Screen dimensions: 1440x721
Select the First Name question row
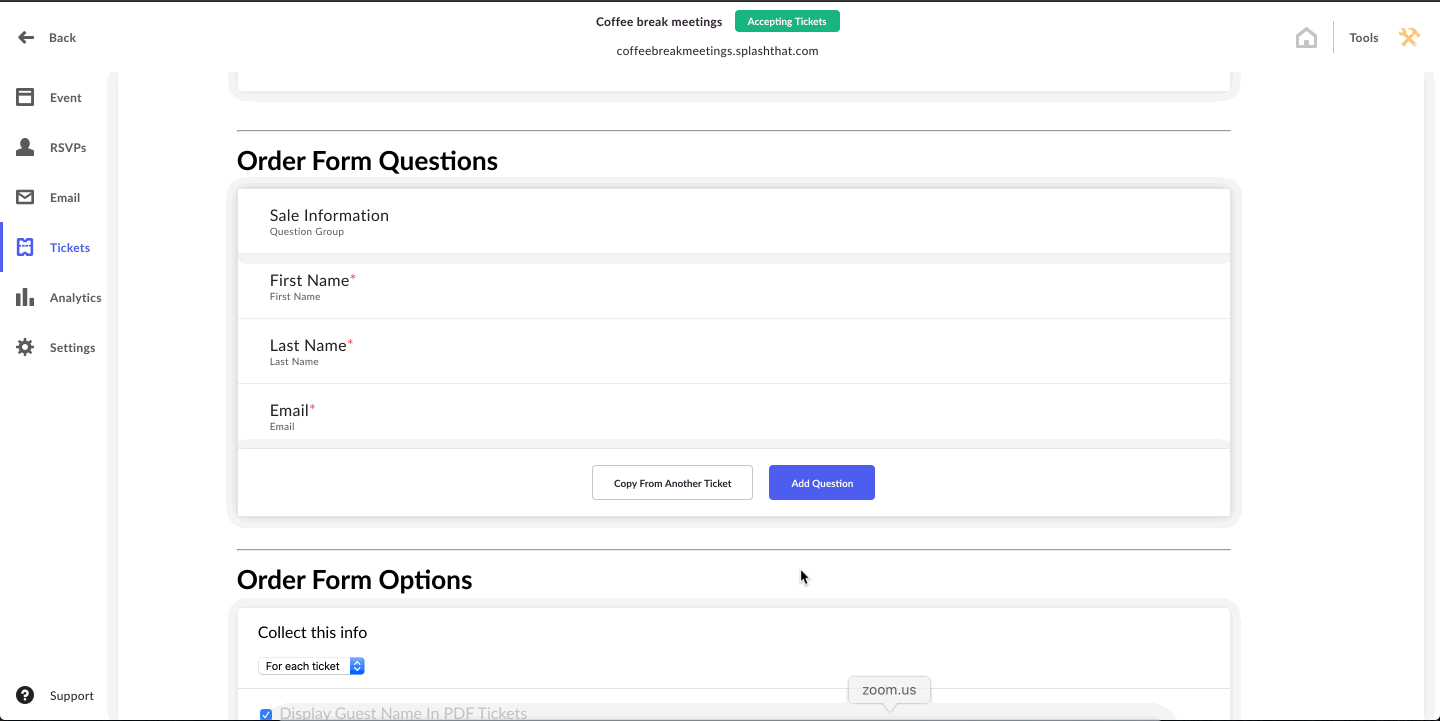[734, 287]
